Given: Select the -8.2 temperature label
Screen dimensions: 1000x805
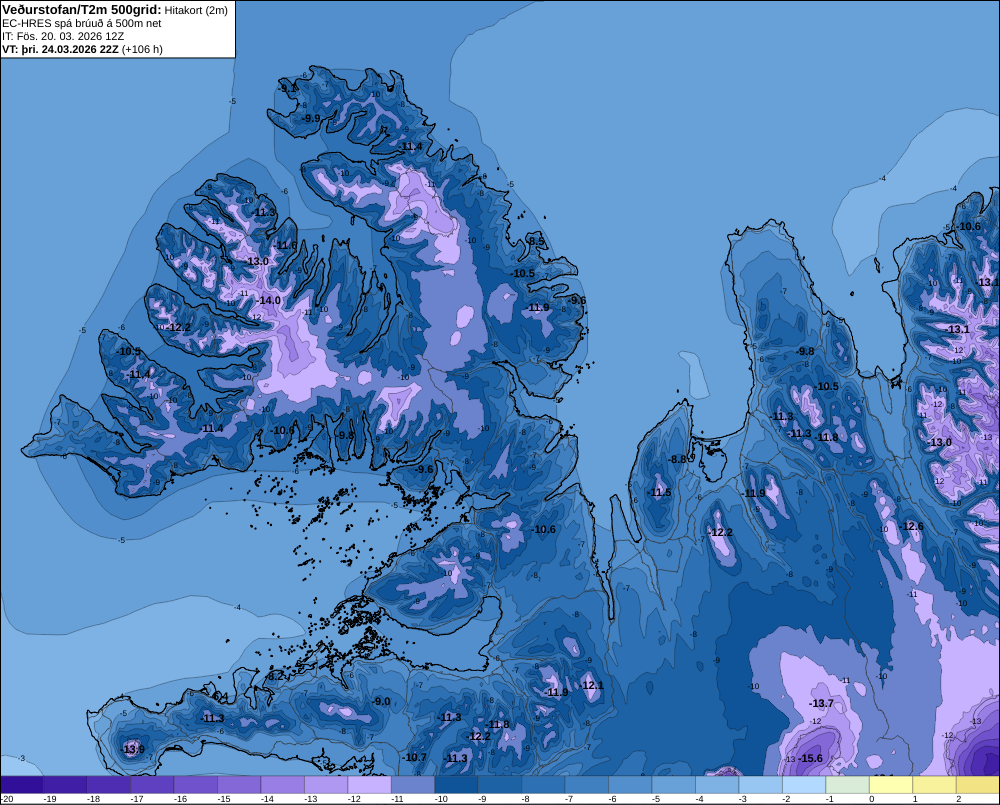Looking at the screenshot, I should coord(276,676).
